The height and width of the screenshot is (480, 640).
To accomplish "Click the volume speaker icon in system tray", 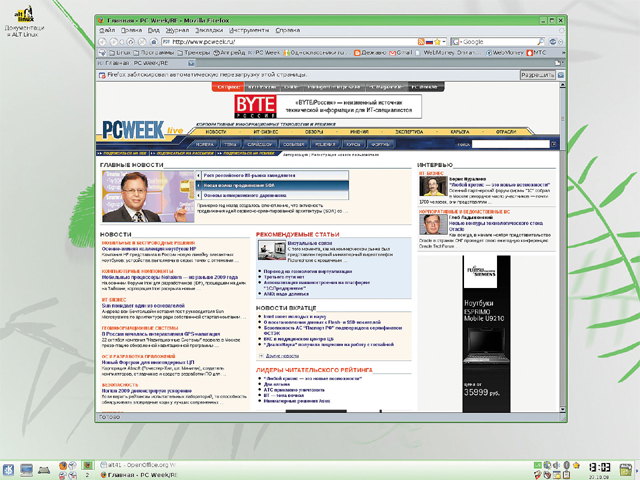I will [556, 465].
